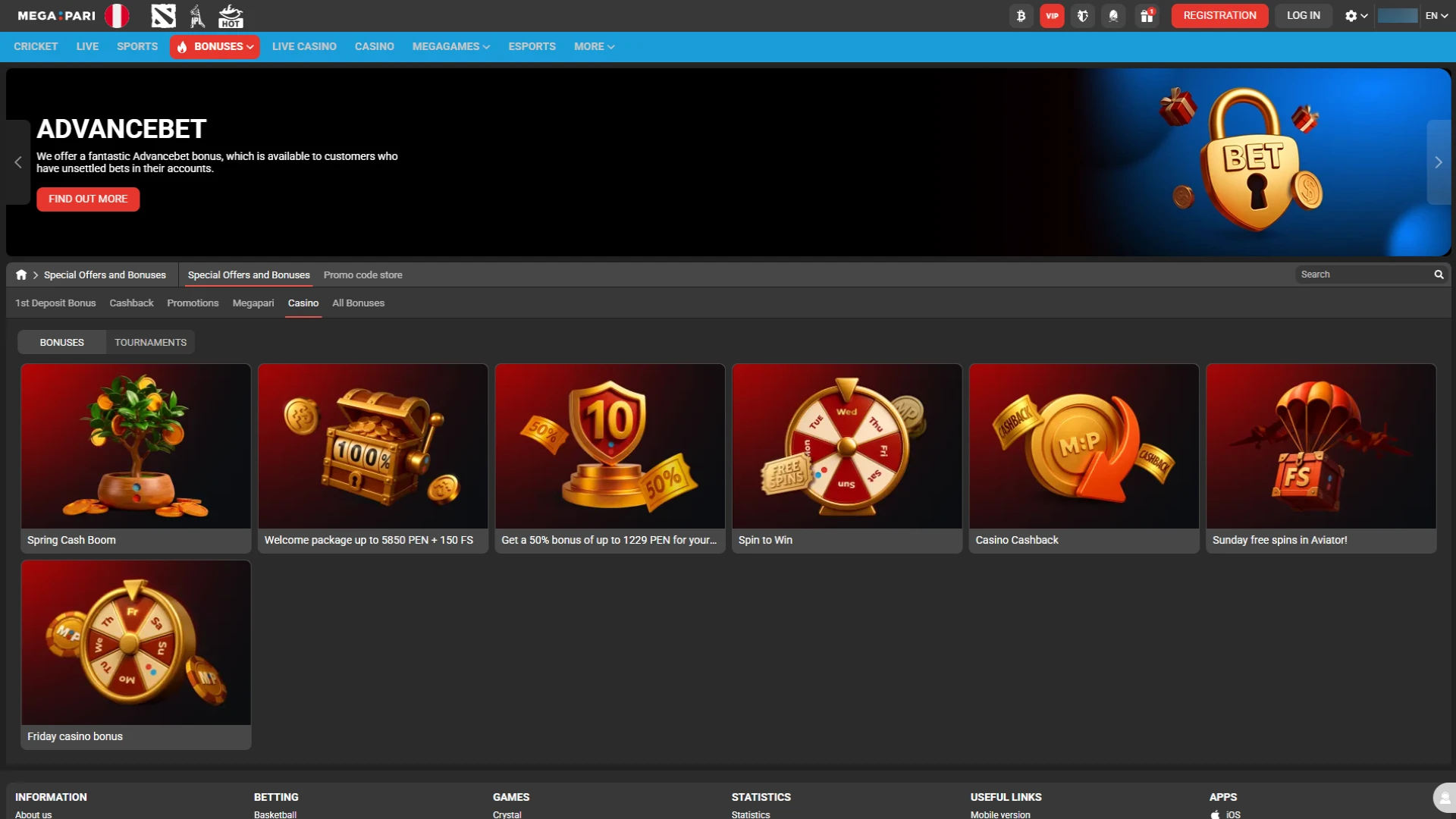
Task: Click the Statistics footer link
Action: tap(751, 814)
